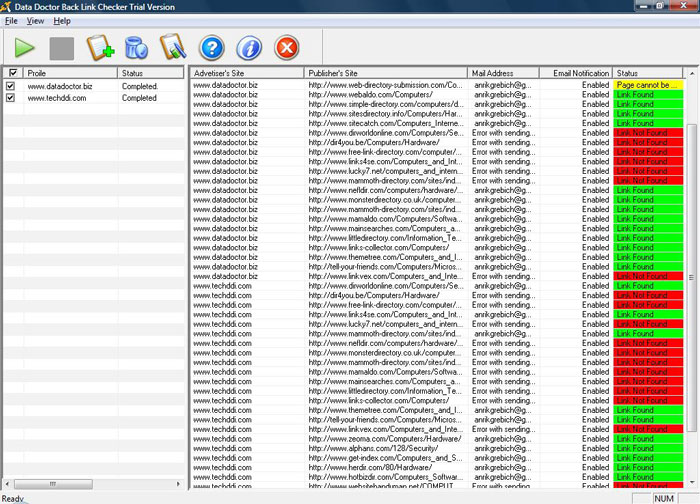This screenshot has width=700, height=504.
Task: Select the simple-directory.com publisher row
Action: click(x=437, y=104)
